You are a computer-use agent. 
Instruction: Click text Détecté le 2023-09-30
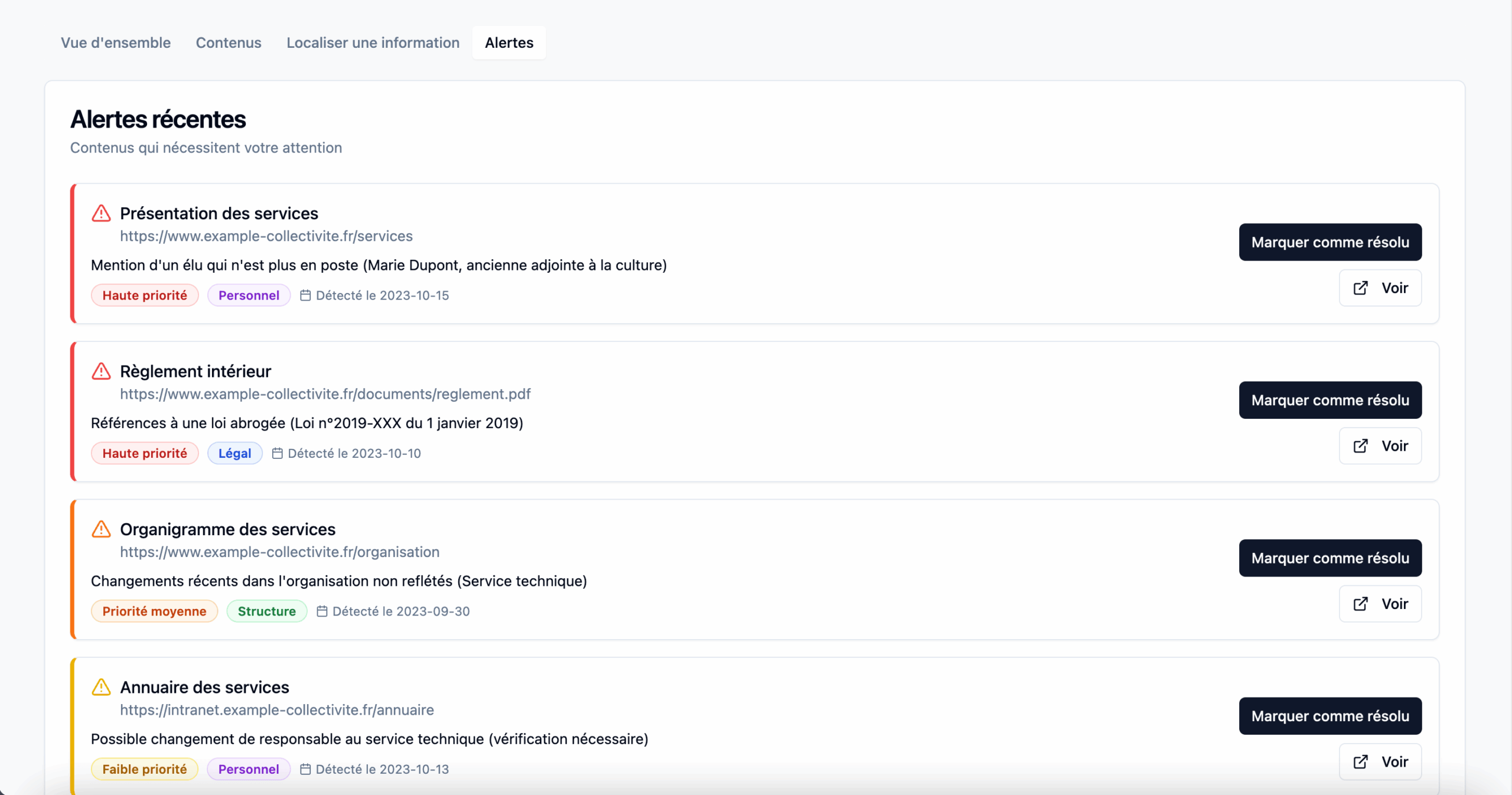(x=401, y=611)
